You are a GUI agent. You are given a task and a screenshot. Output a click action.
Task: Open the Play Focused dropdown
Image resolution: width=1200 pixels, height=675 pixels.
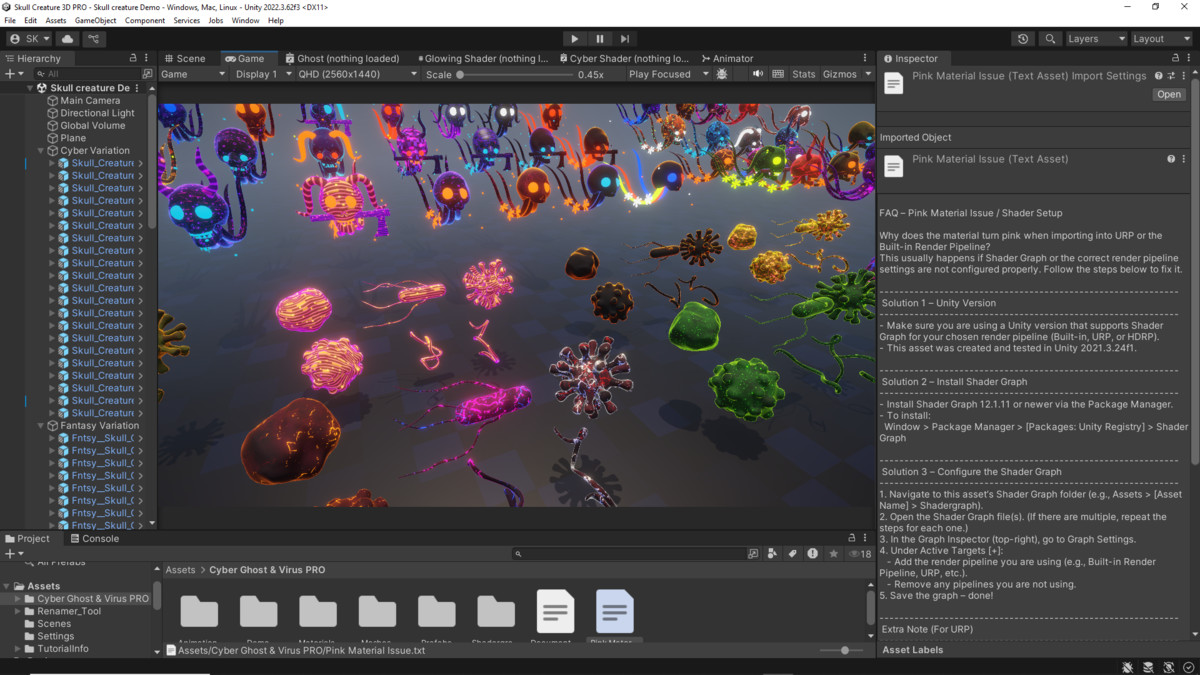coord(668,74)
